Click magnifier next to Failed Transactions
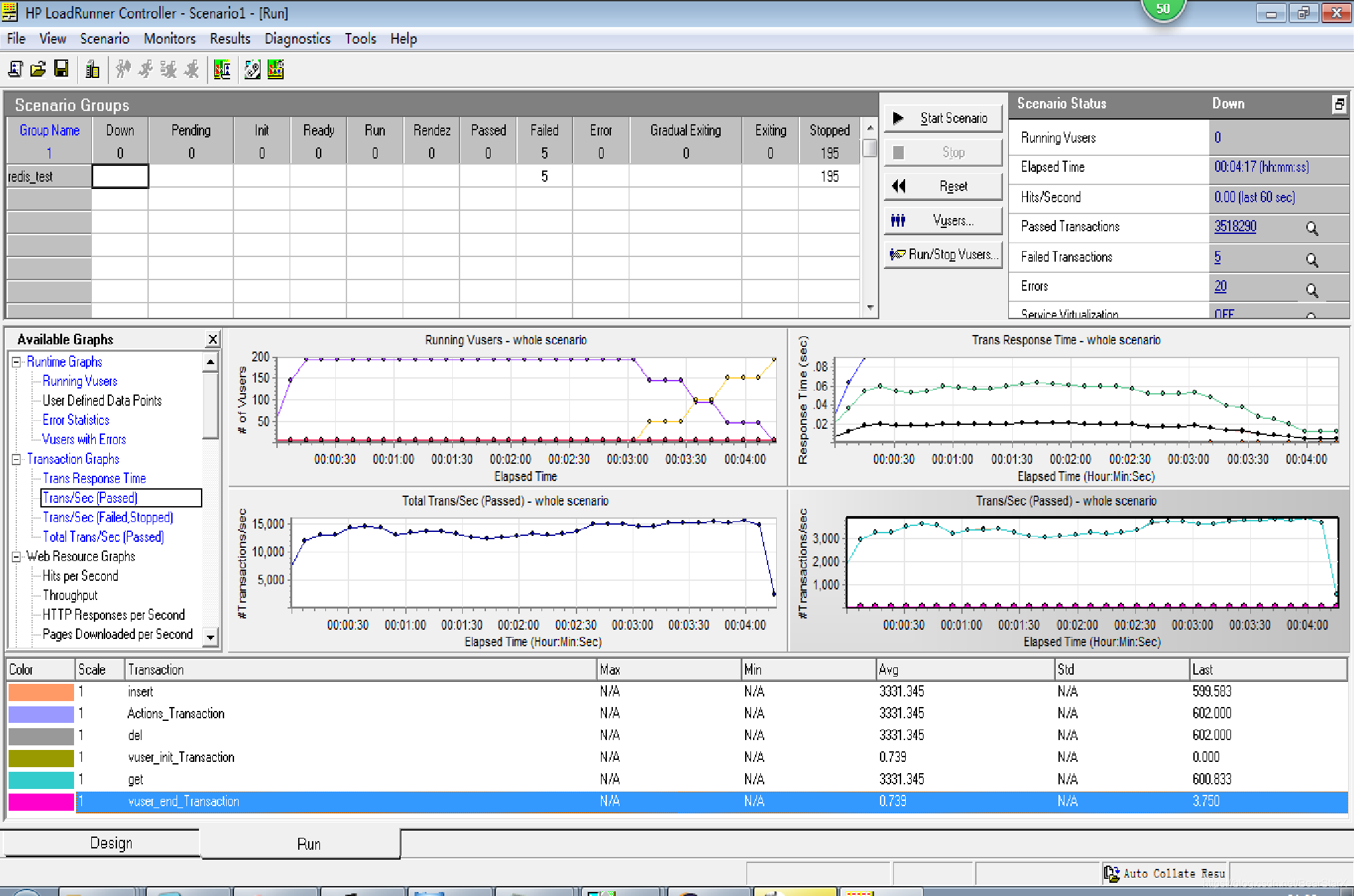The width and height of the screenshot is (1354, 896). pos(1312,260)
